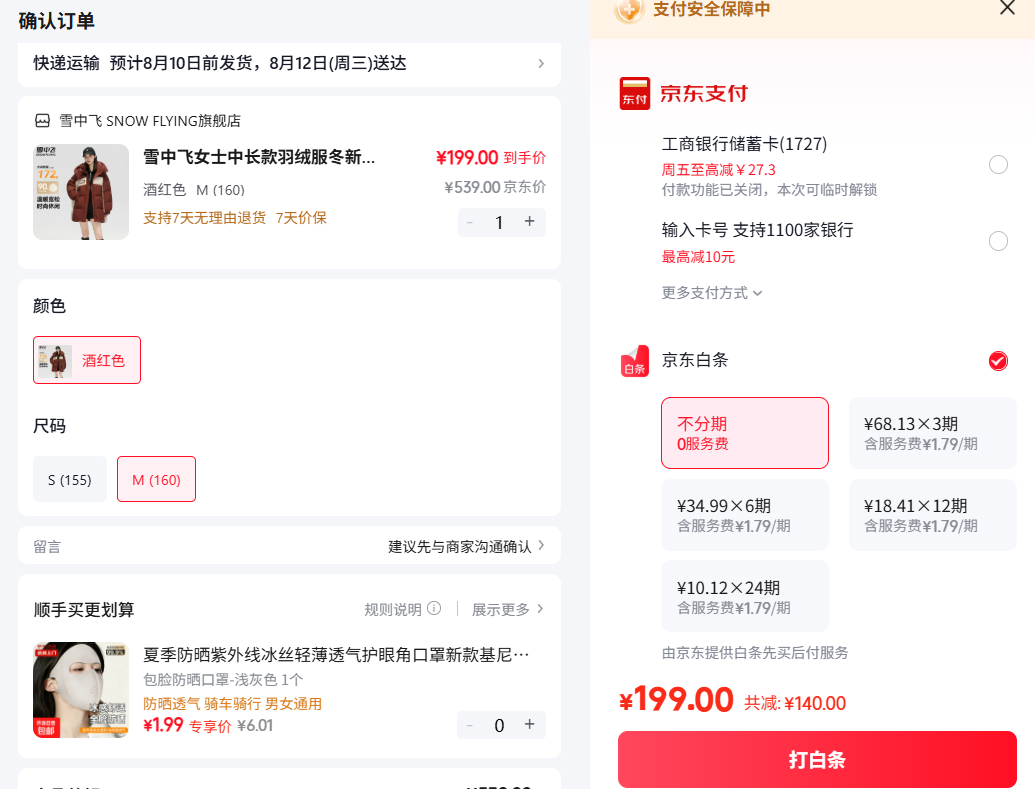The image size is (1035, 789).
Task: Select 输入卡号 支持1100家银行 radio option
Action: pyautogui.click(x=998, y=241)
